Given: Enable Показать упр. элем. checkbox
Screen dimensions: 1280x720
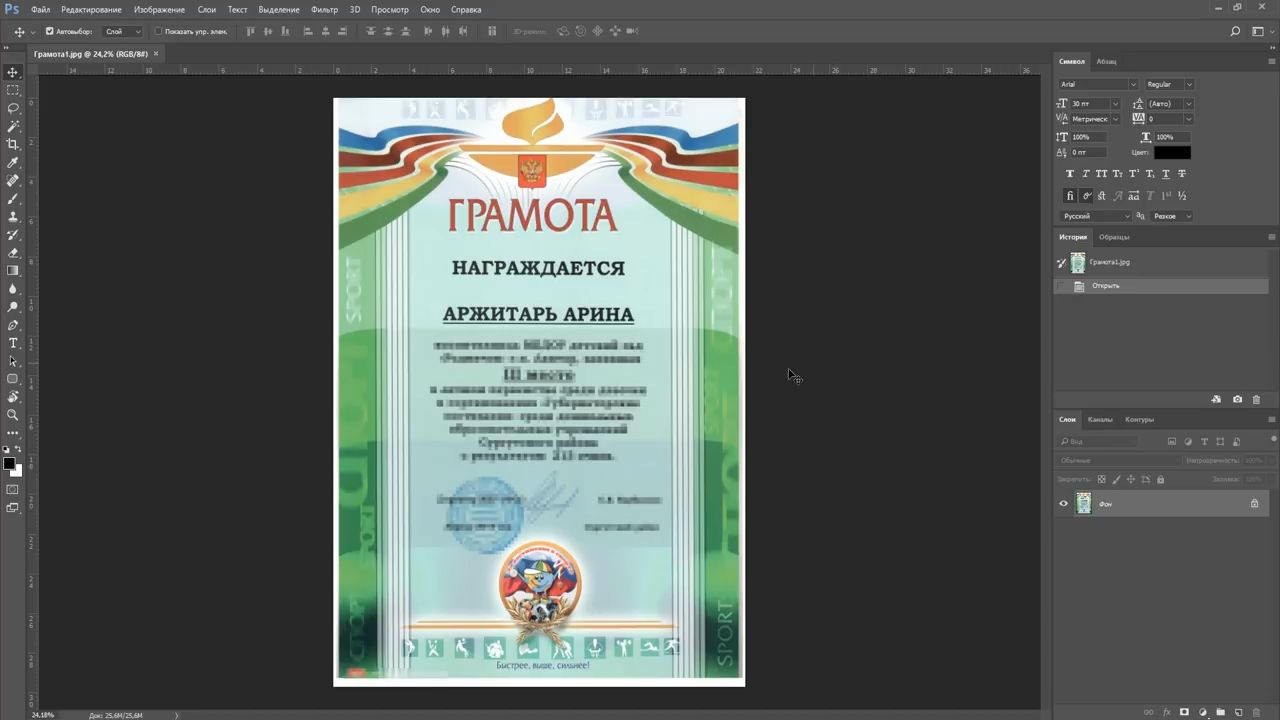Looking at the screenshot, I should click(x=158, y=31).
